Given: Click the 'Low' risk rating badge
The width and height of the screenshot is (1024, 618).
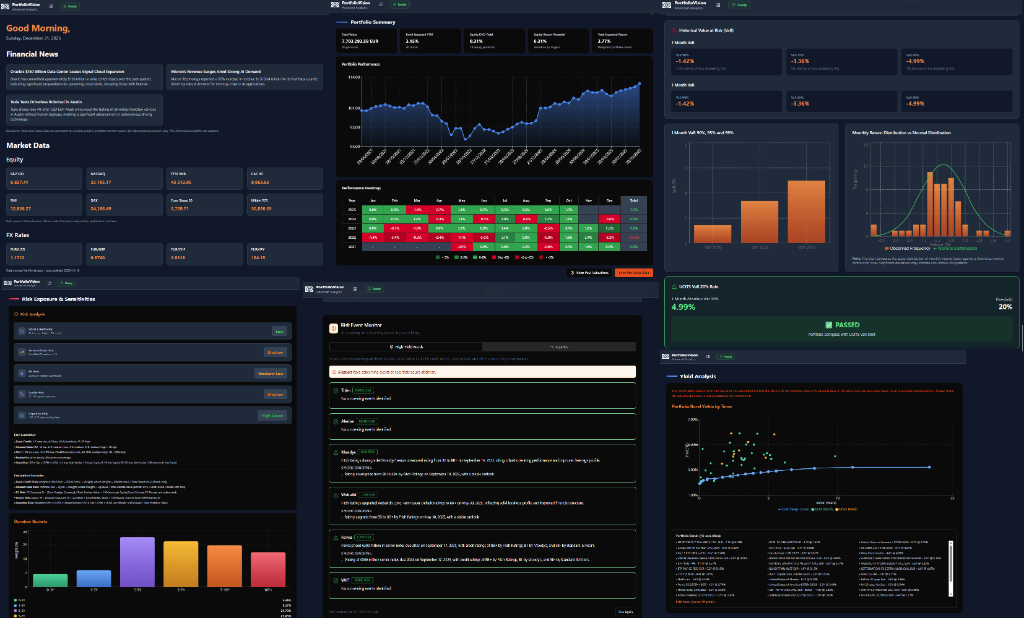Looking at the screenshot, I should click(x=280, y=331).
